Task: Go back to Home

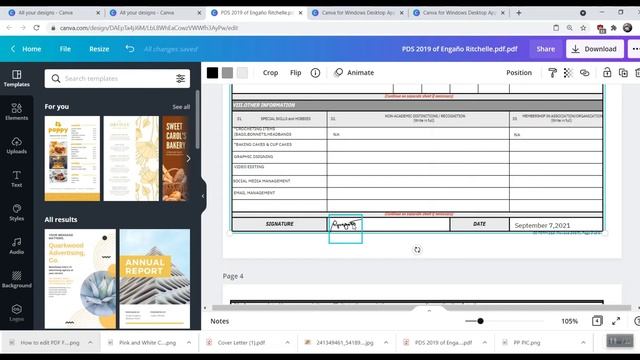Action: coord(26,49)
